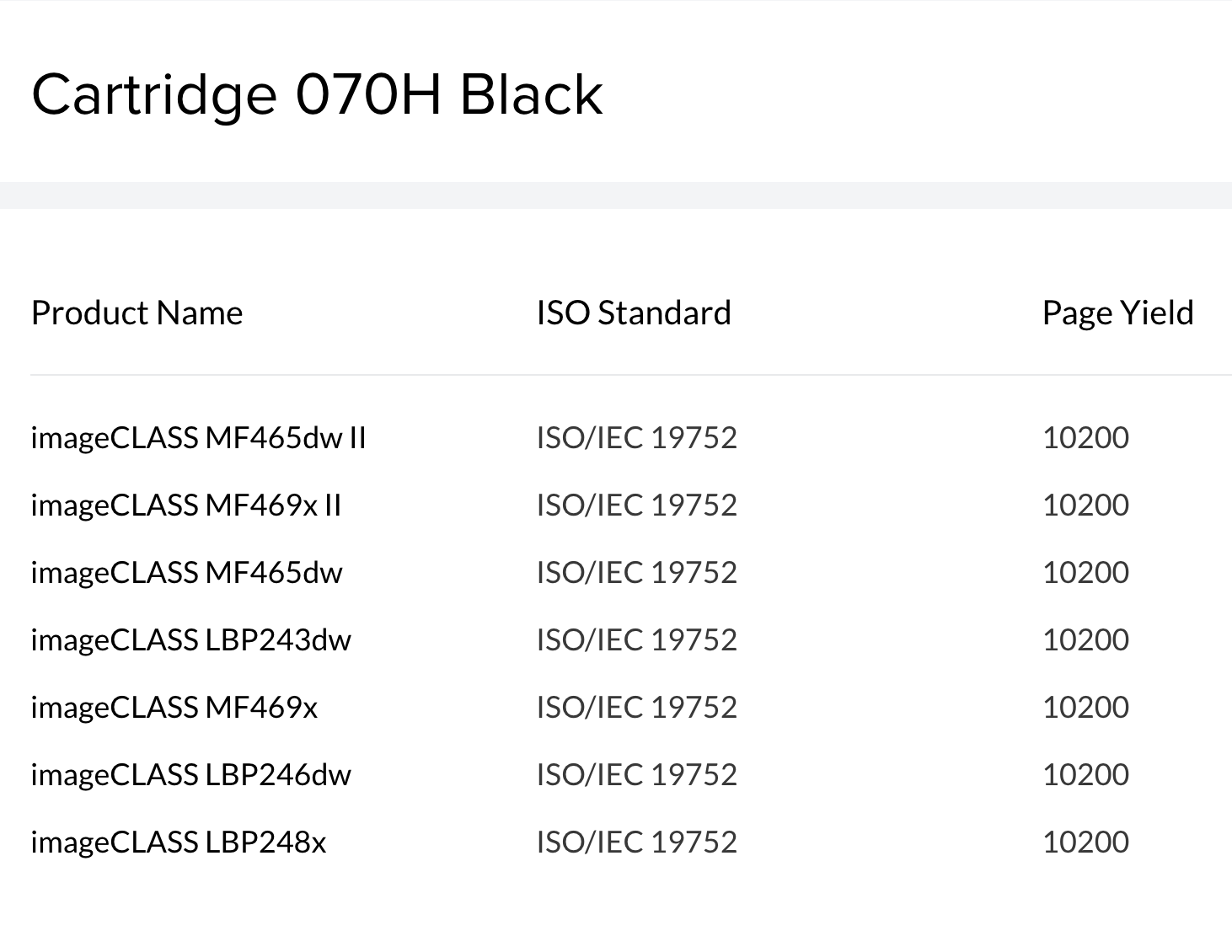
Task: Click the imageCLASS LBP248x product name
Action: 178,842
